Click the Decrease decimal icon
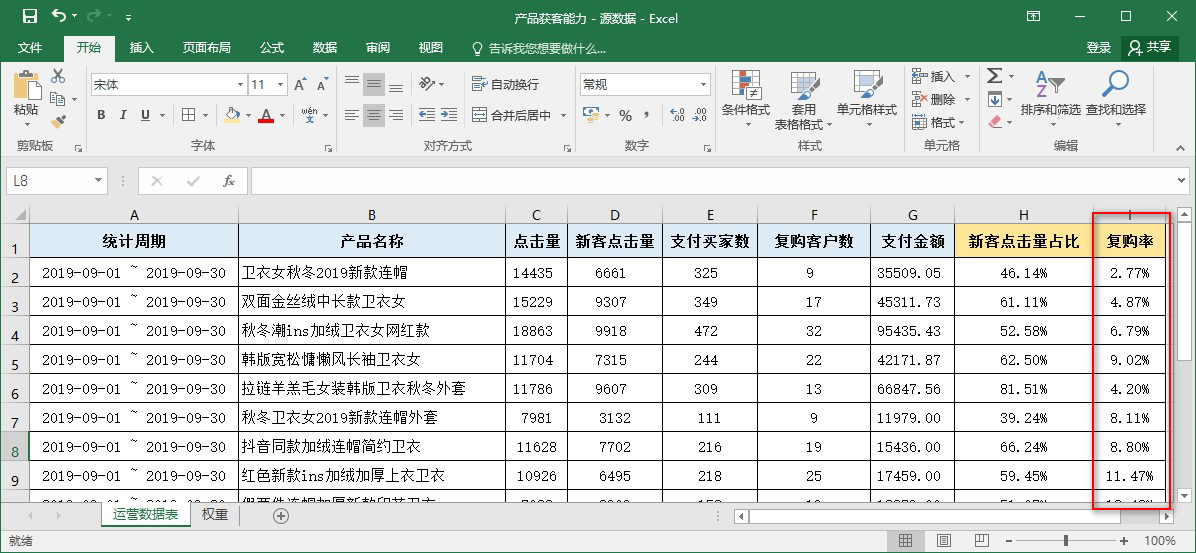The width and height of the screenshot is (1196, 553). pyautogui.click(x=699, y=115)
